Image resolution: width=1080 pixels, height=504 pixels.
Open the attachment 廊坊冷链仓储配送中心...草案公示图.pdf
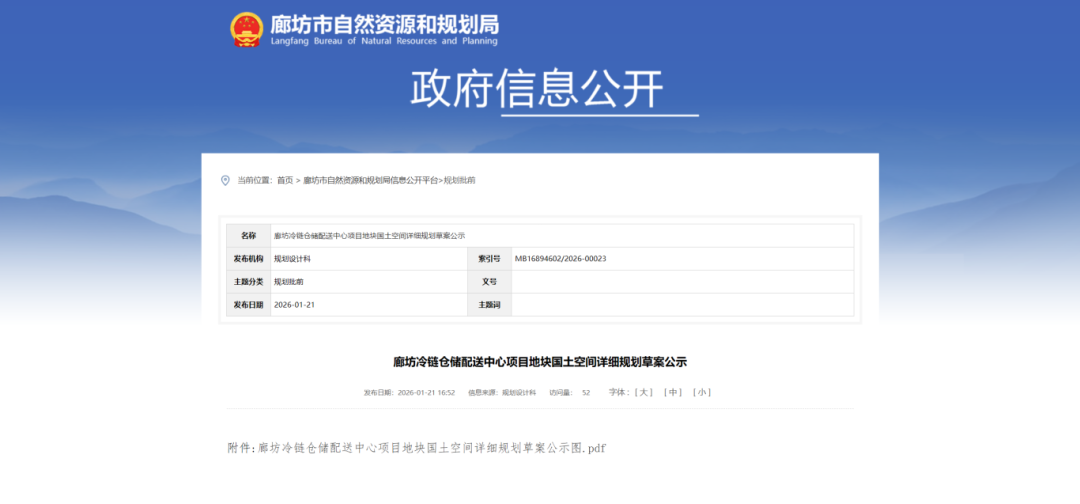[x=432, y=448]
